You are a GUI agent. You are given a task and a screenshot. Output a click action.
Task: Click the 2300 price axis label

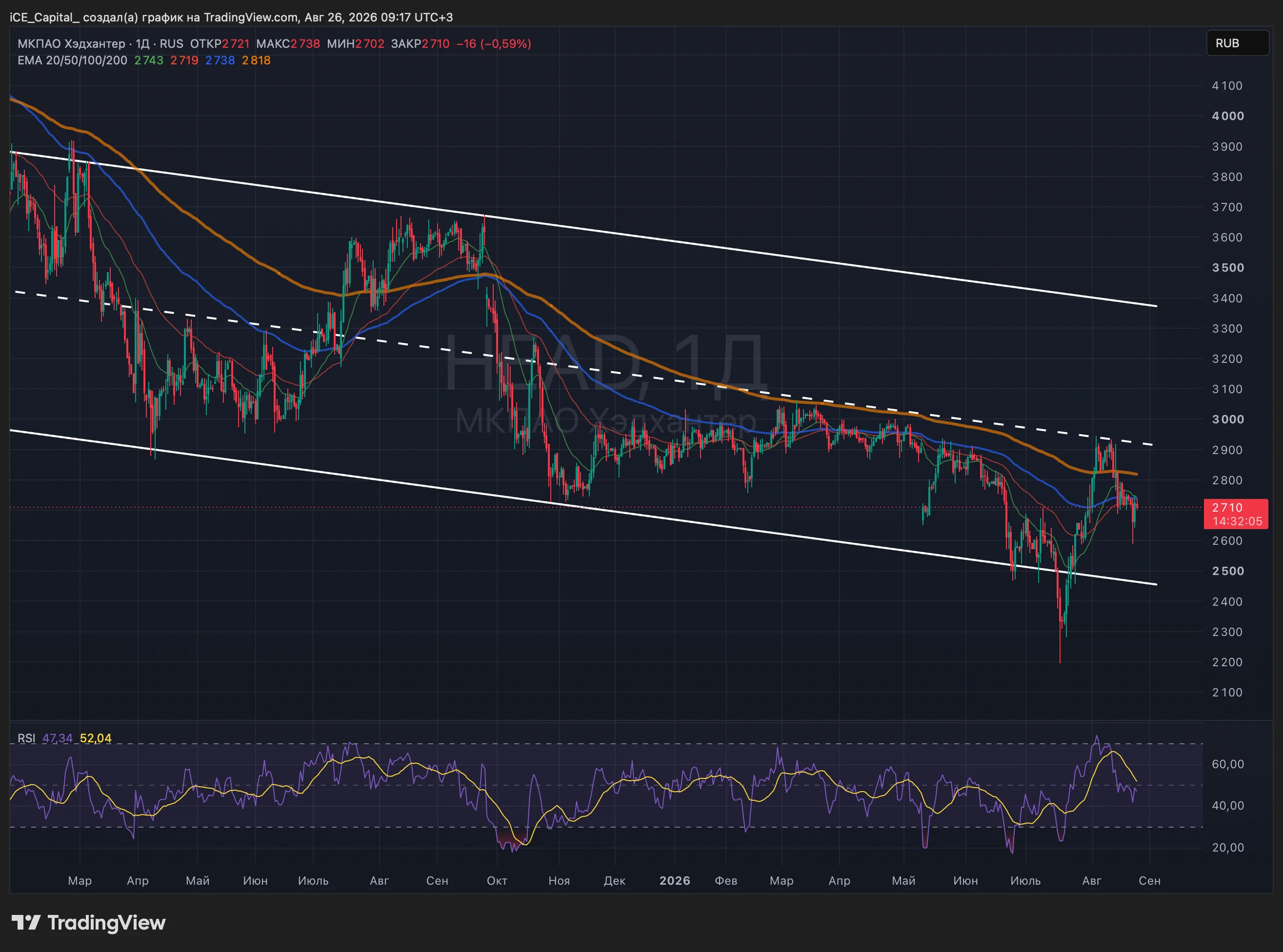coord(1227,632)
